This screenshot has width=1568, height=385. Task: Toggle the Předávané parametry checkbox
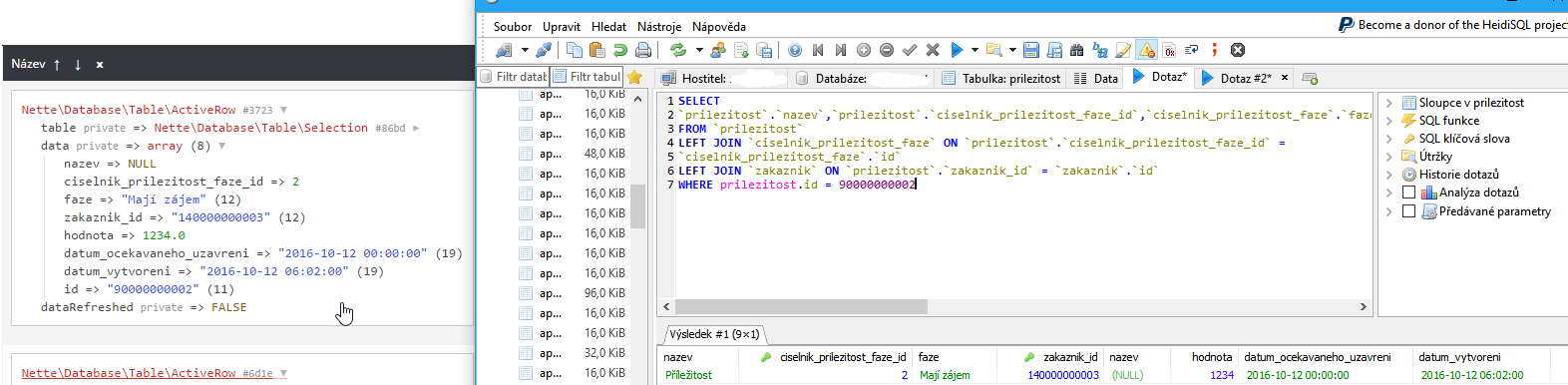click(1408, 211)
